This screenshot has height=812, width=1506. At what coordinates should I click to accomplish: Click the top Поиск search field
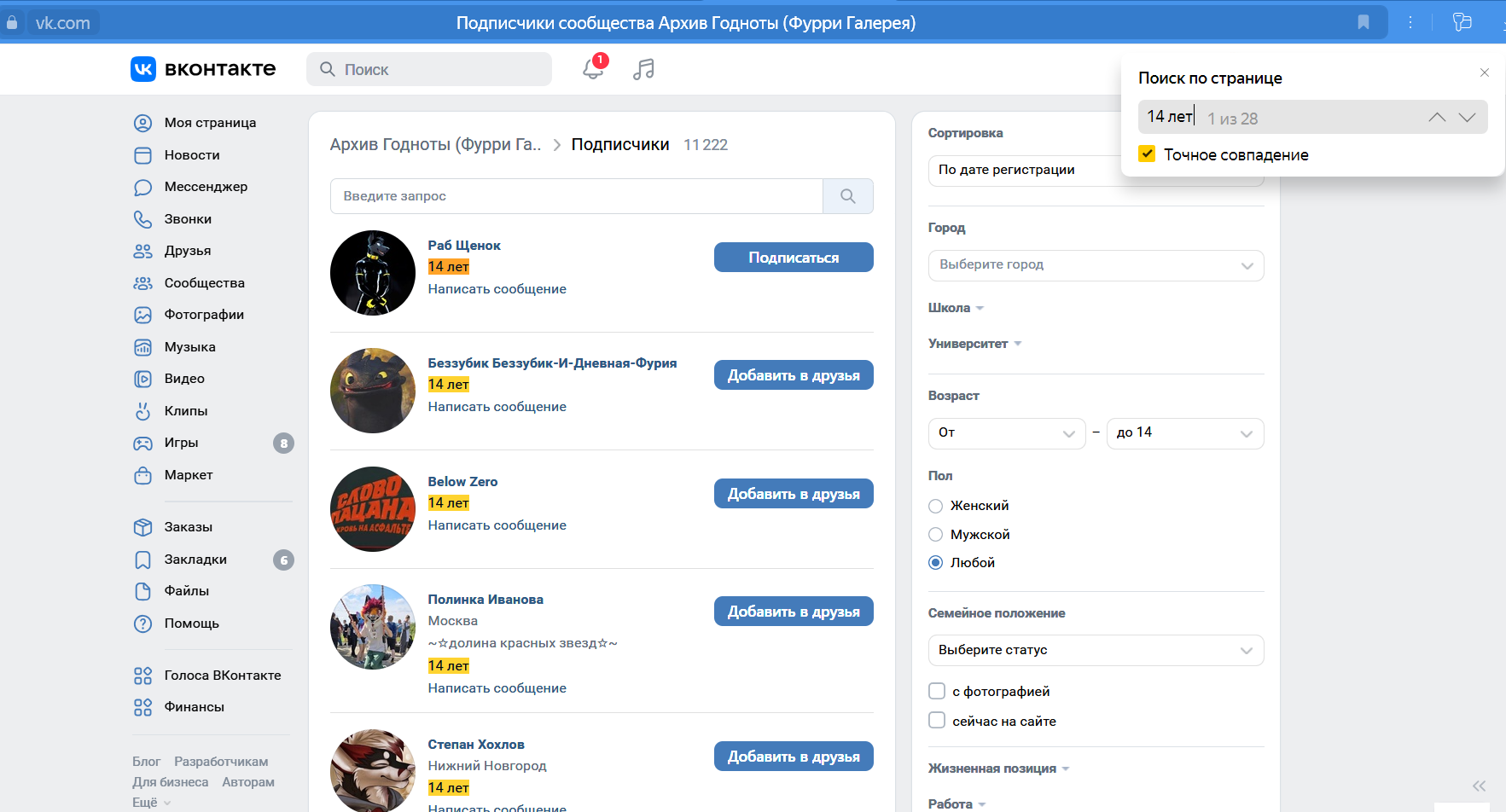429,69
